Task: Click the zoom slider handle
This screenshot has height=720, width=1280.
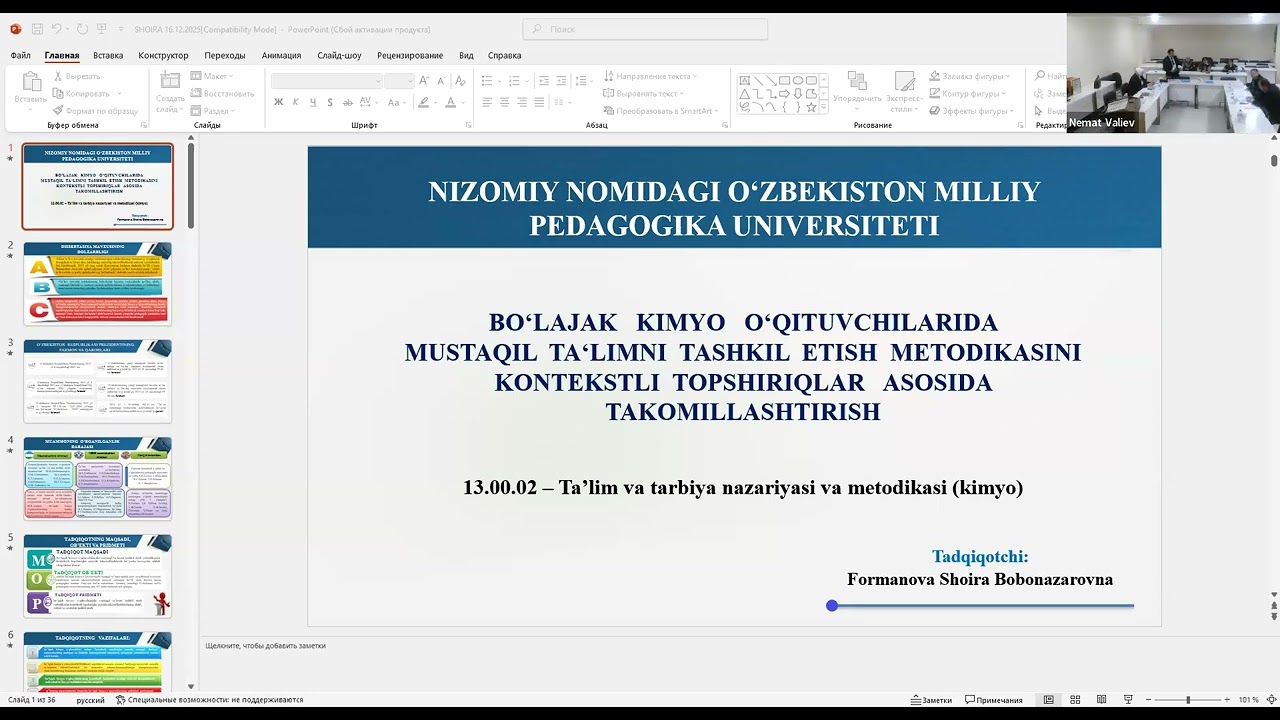Action: tap(1188, 700)
